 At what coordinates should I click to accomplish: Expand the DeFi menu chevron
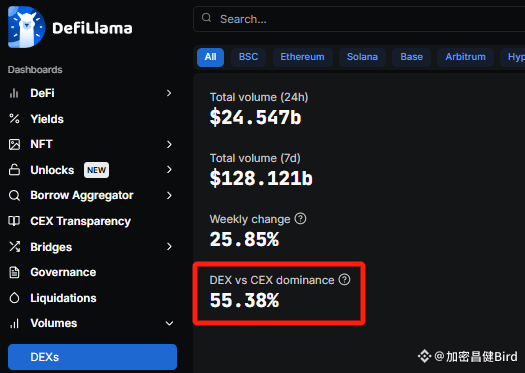coord(169,93)
